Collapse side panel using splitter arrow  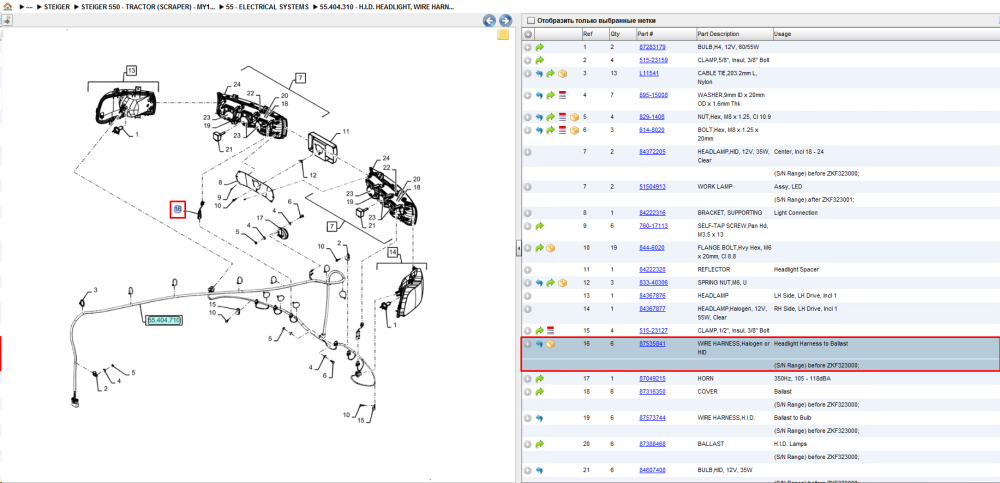(518, 248)
